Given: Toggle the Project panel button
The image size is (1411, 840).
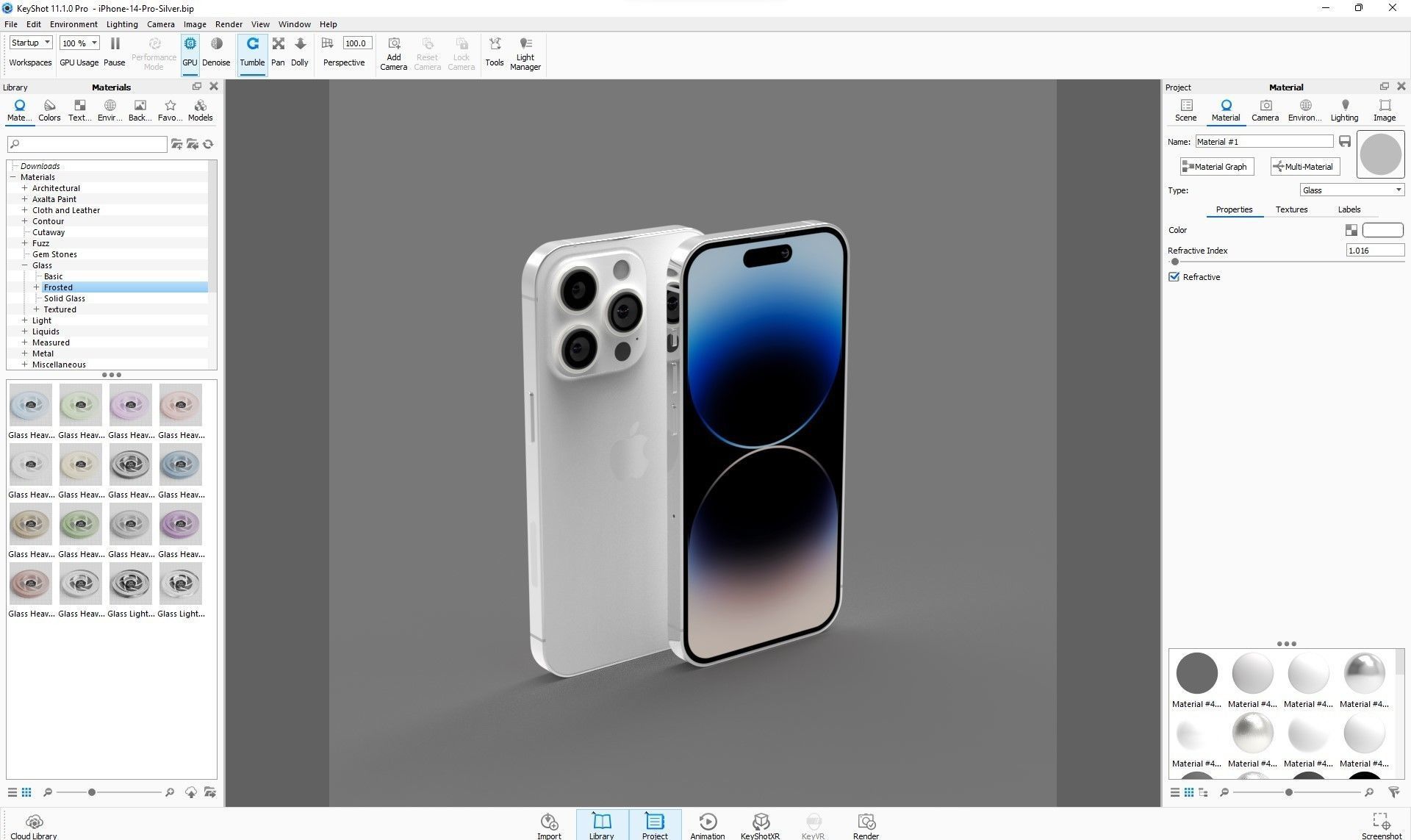Looking at the screenshot, I should (655, 825).
